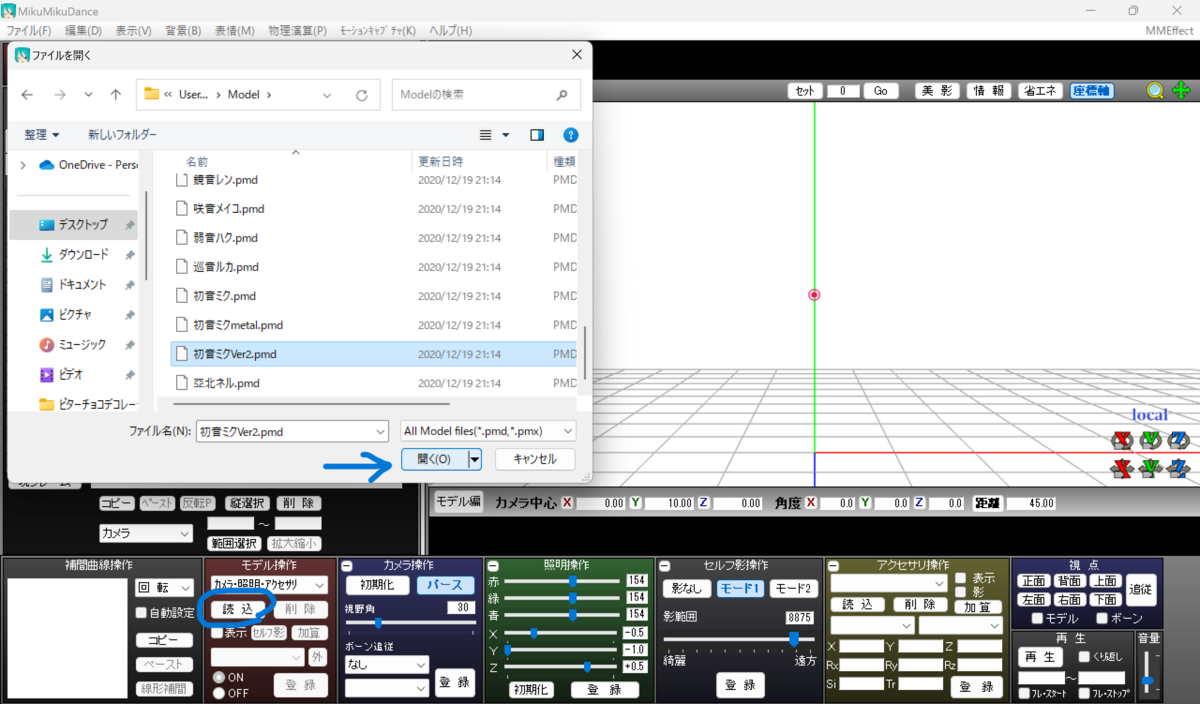
Task: Click 新しいフォルダー button
Action: (x=122, y=135)
